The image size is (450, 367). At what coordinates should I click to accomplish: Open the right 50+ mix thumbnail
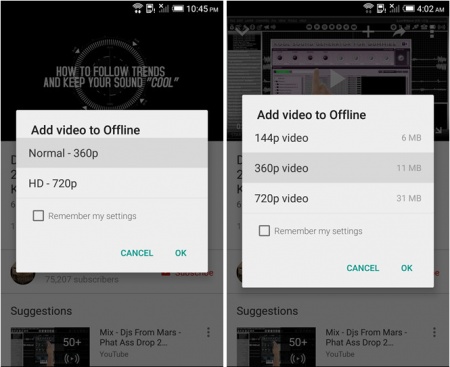coord(276,347)
